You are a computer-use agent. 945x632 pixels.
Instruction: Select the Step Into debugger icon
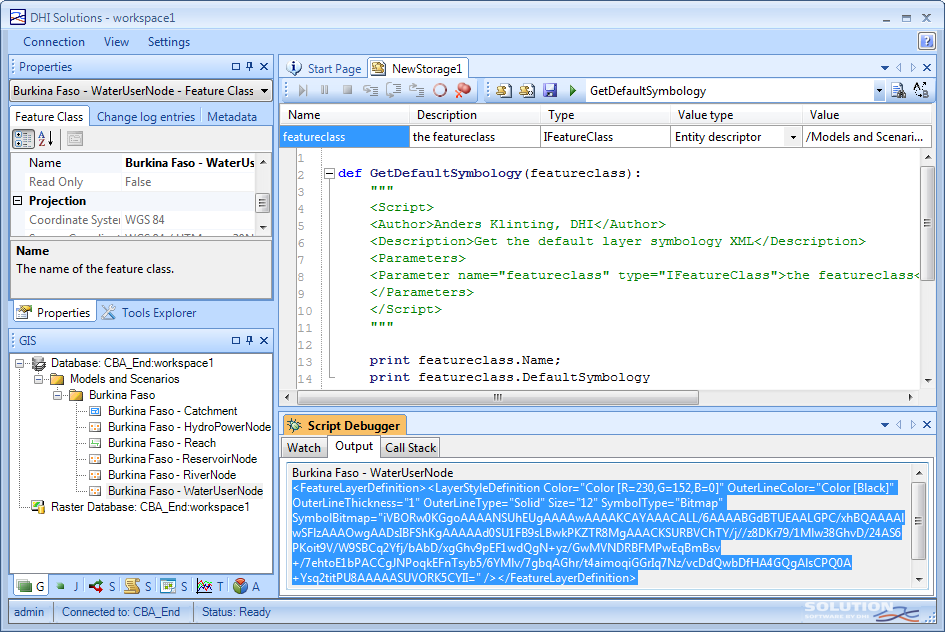pos(370,90)
